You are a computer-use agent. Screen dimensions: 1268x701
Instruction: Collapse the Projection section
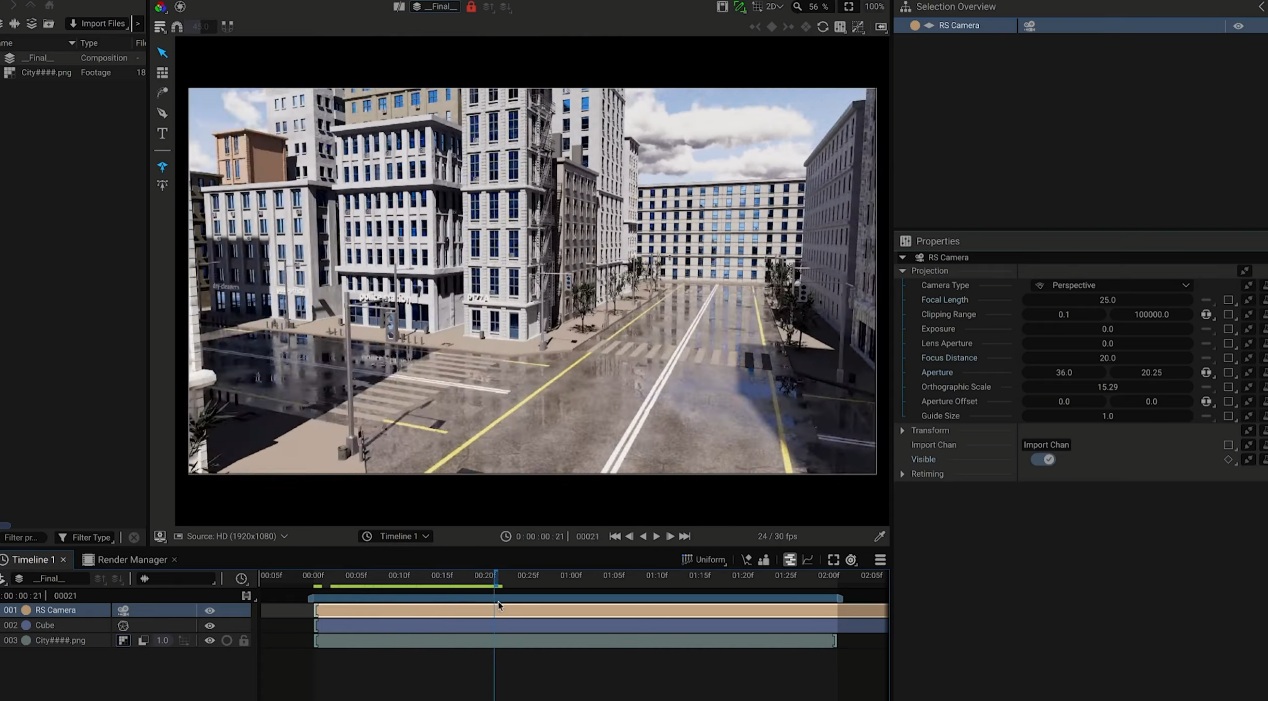[903, 271]
